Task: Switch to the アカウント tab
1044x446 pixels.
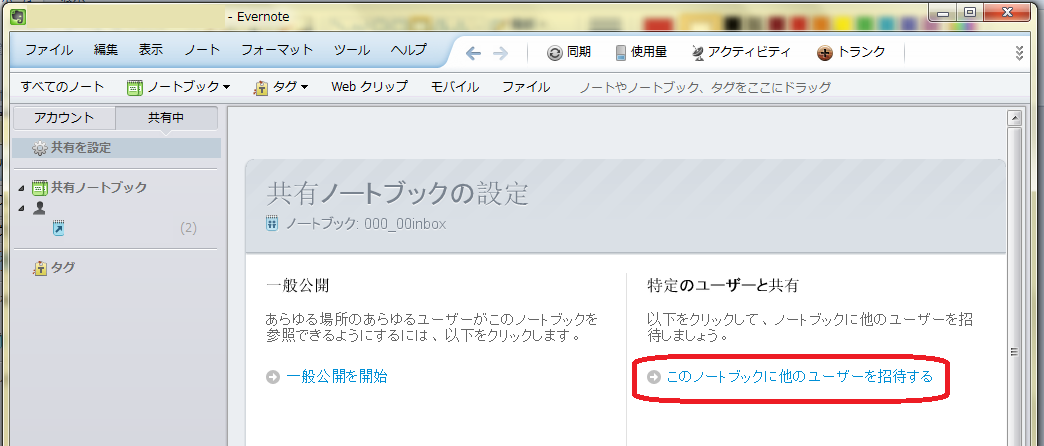Action: [64, 118]
